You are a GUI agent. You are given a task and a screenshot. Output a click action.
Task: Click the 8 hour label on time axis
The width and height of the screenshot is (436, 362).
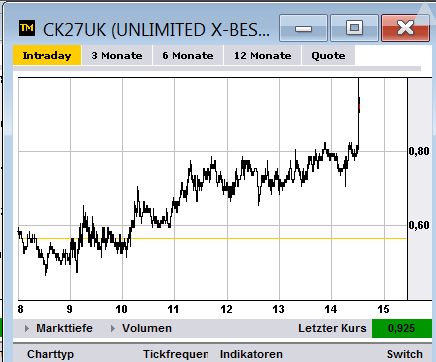(20, 309)
